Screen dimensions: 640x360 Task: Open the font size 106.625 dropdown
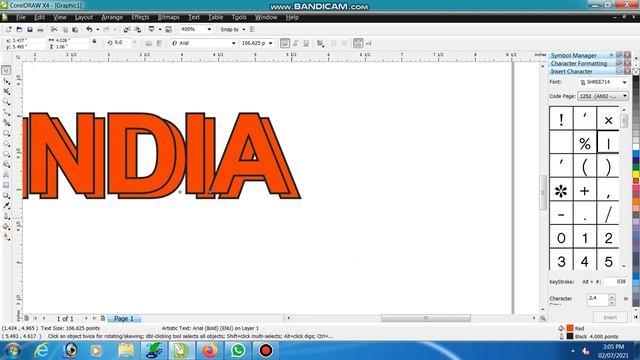[x=271, y=43]
